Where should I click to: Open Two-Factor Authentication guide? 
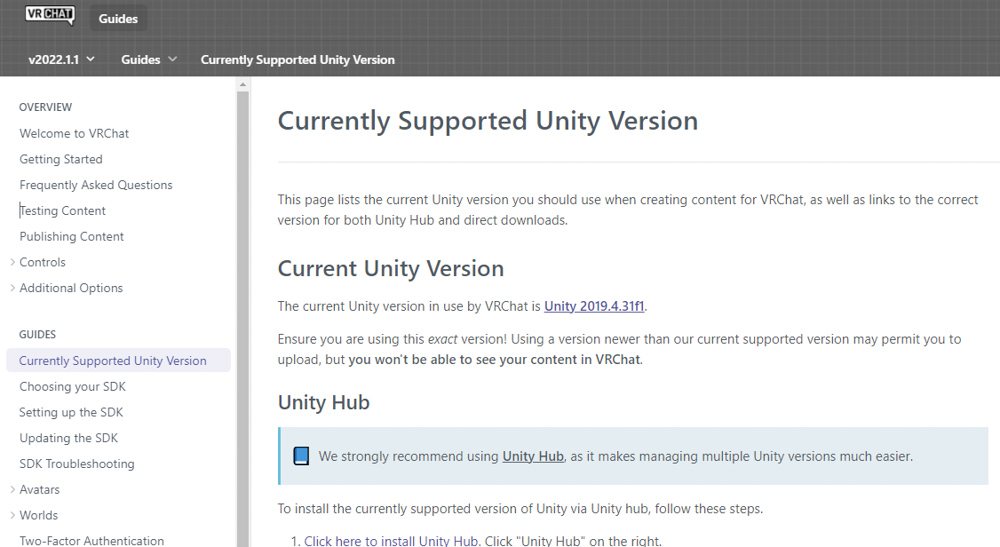(91, 540)
